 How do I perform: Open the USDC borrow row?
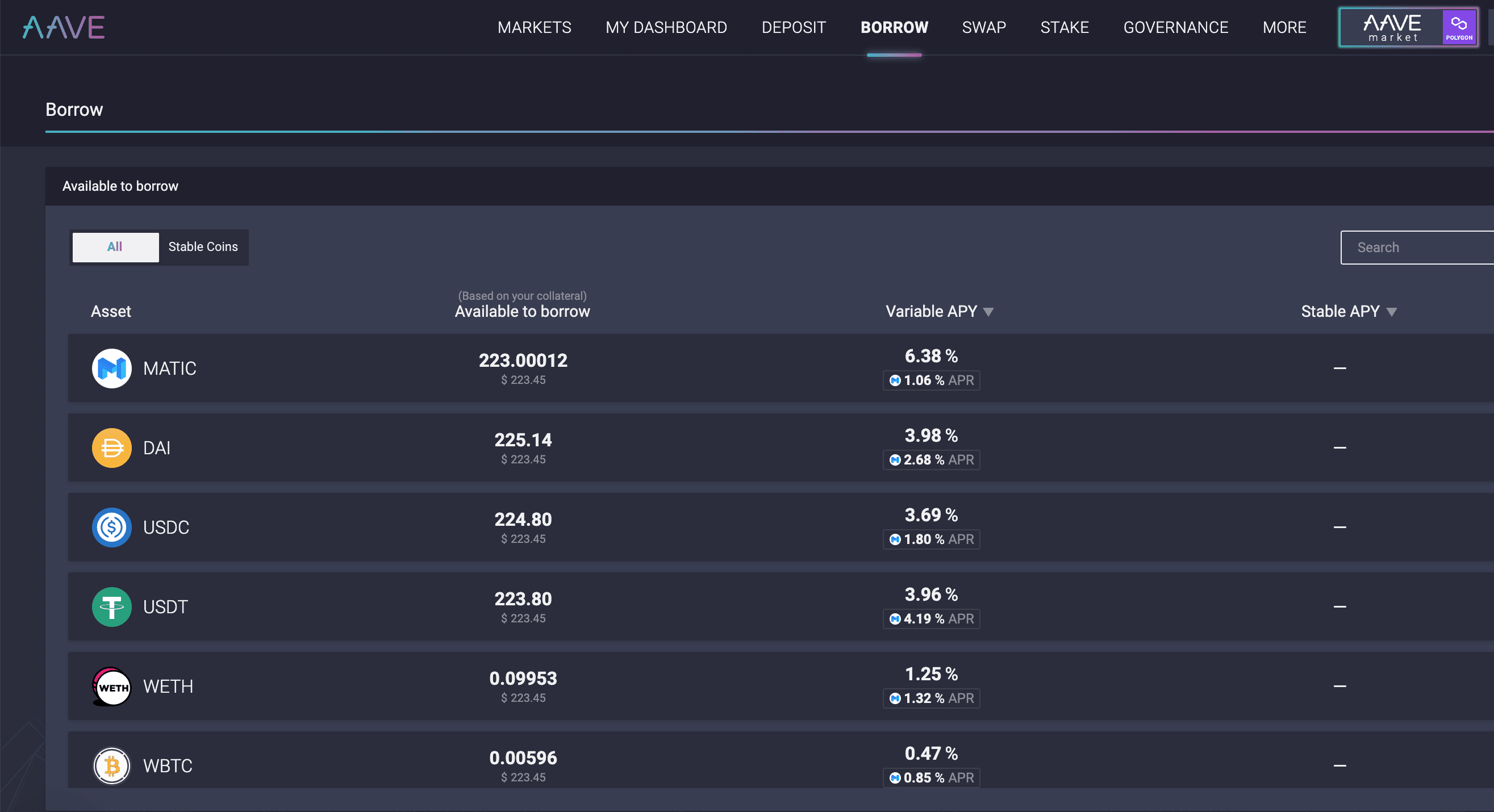[781, 527]
